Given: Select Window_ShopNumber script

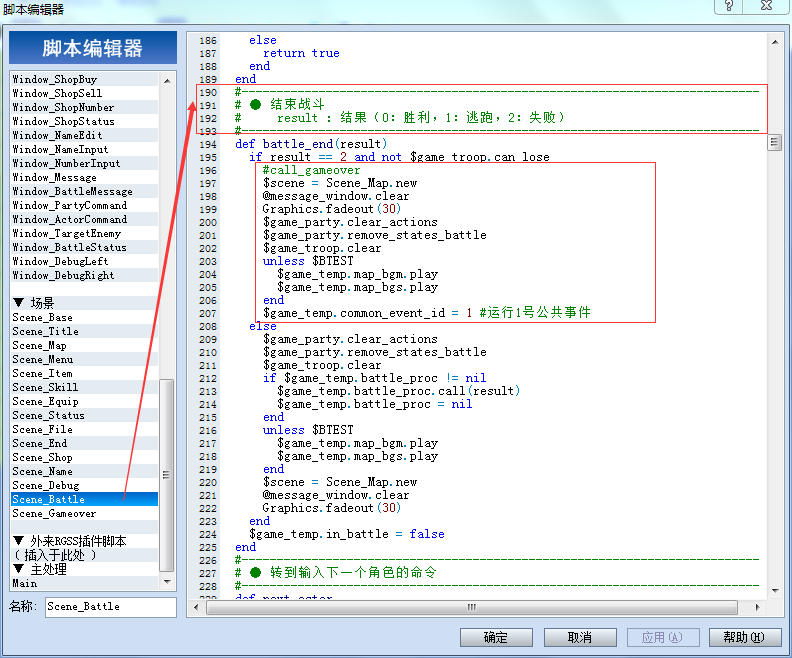Looking at the screenshot, I should coord(85,108).
